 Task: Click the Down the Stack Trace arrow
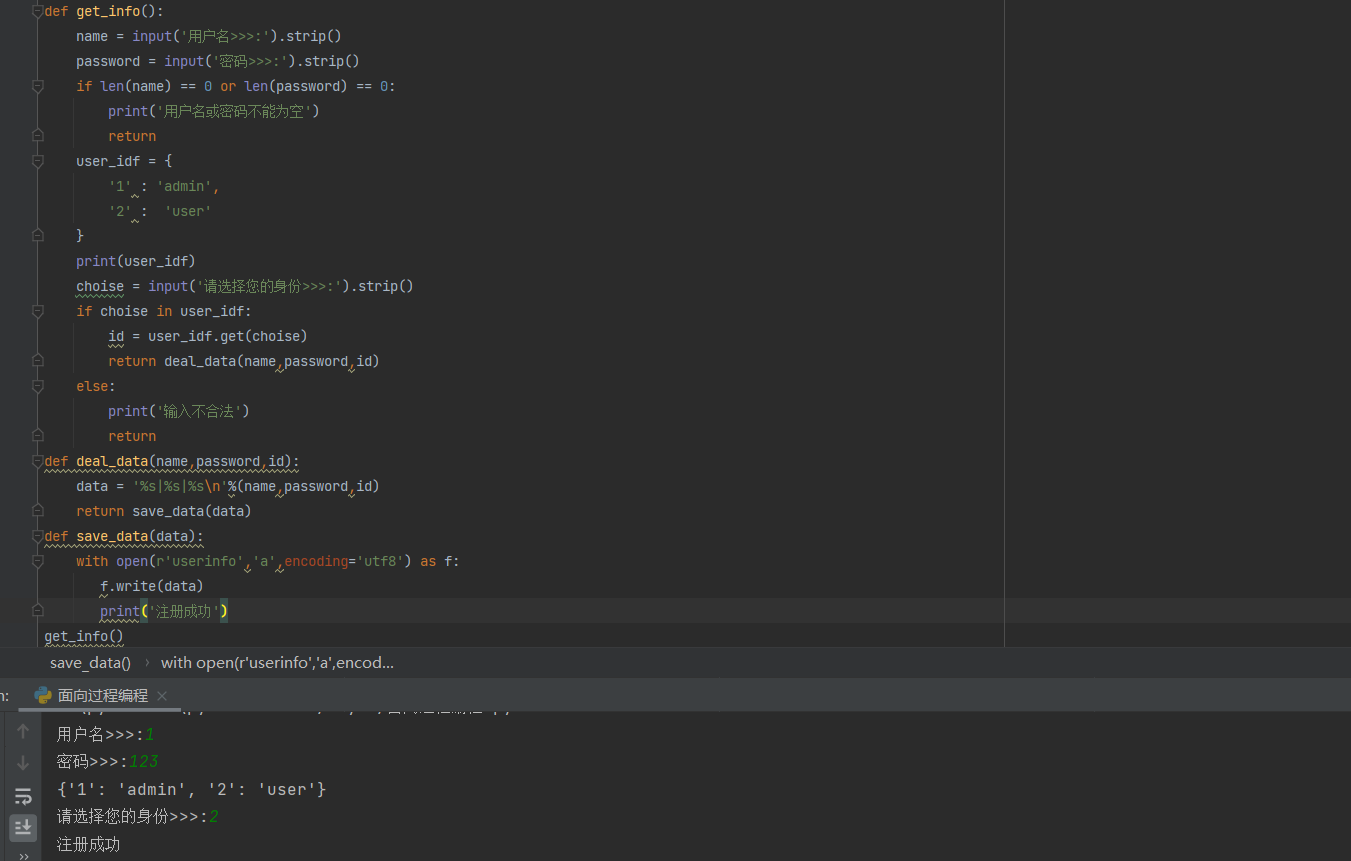23,764
